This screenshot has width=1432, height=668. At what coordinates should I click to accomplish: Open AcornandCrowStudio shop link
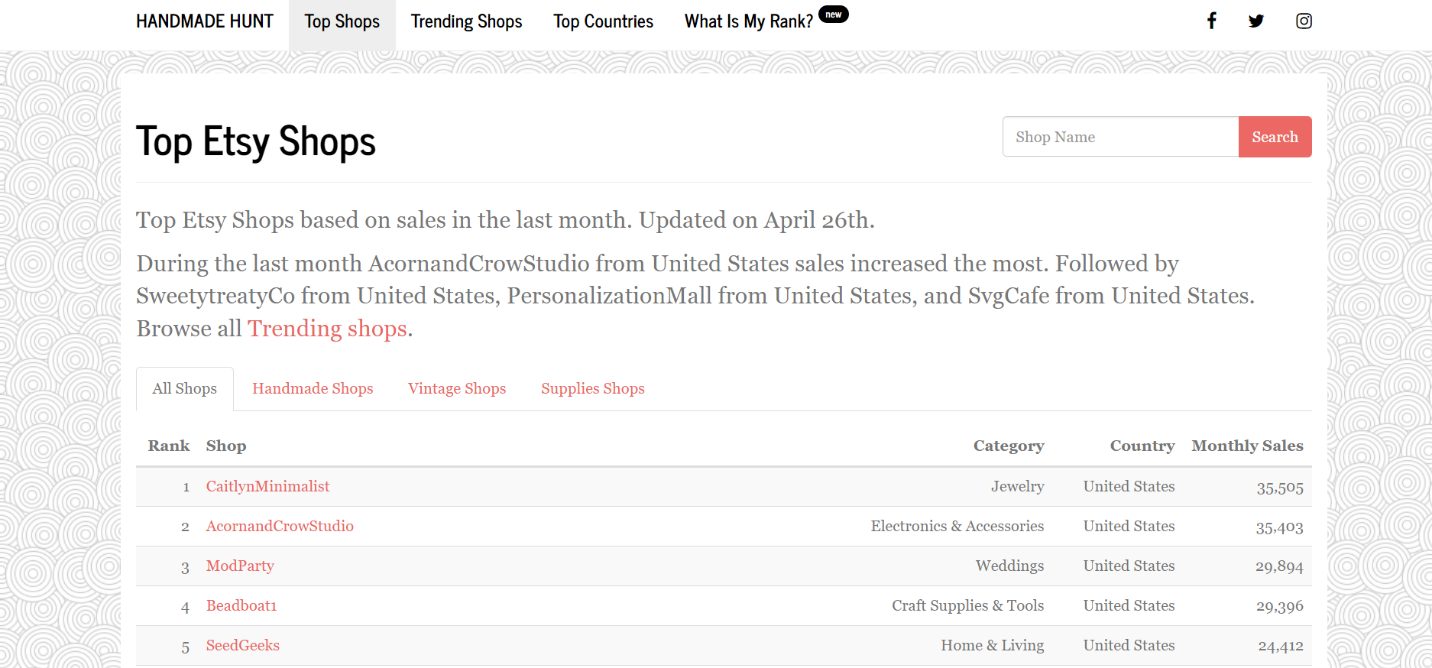point(280,526)
